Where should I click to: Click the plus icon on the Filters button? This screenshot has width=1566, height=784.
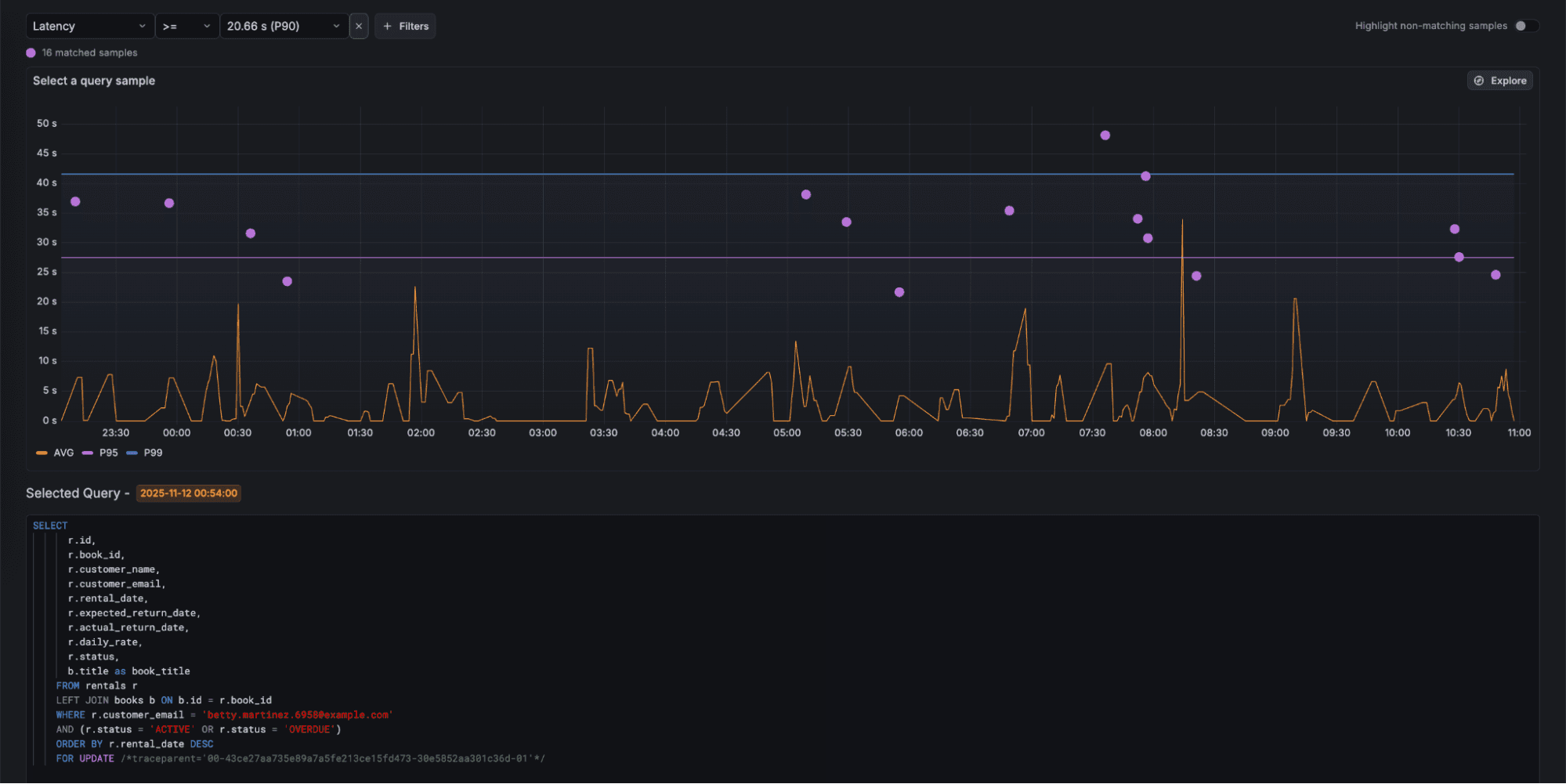point(386,25)
